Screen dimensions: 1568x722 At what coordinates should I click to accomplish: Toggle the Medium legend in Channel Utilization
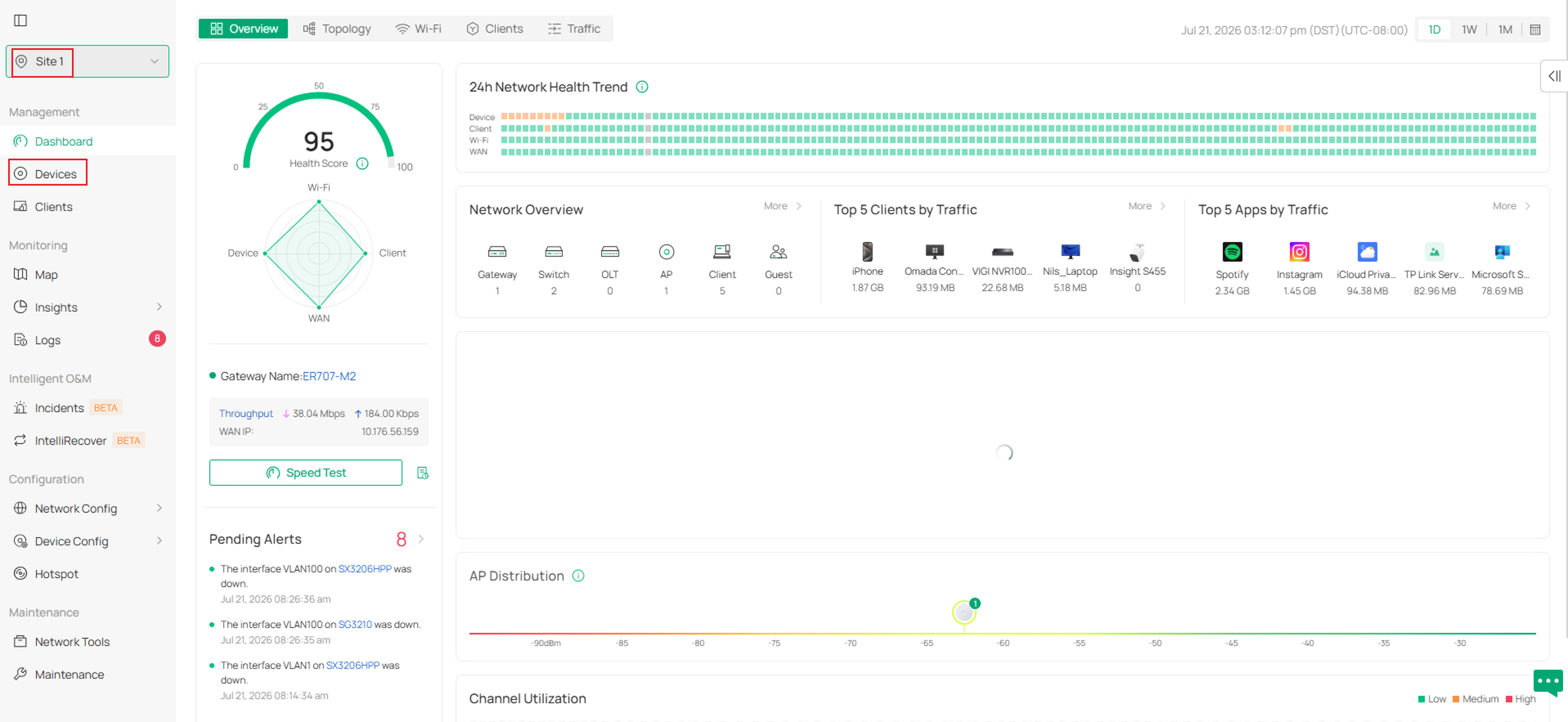(1475, 699)
